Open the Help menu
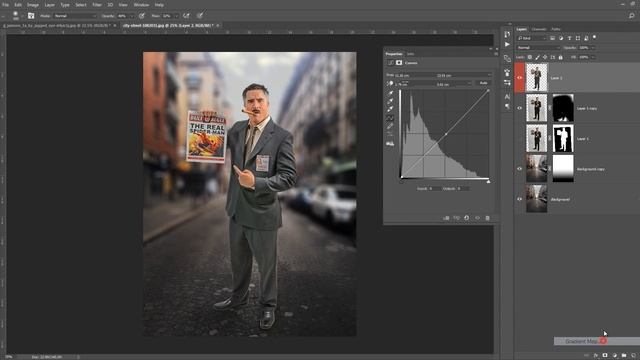The width and height of the screenshot is (640, 360). (x=159, y=5)
